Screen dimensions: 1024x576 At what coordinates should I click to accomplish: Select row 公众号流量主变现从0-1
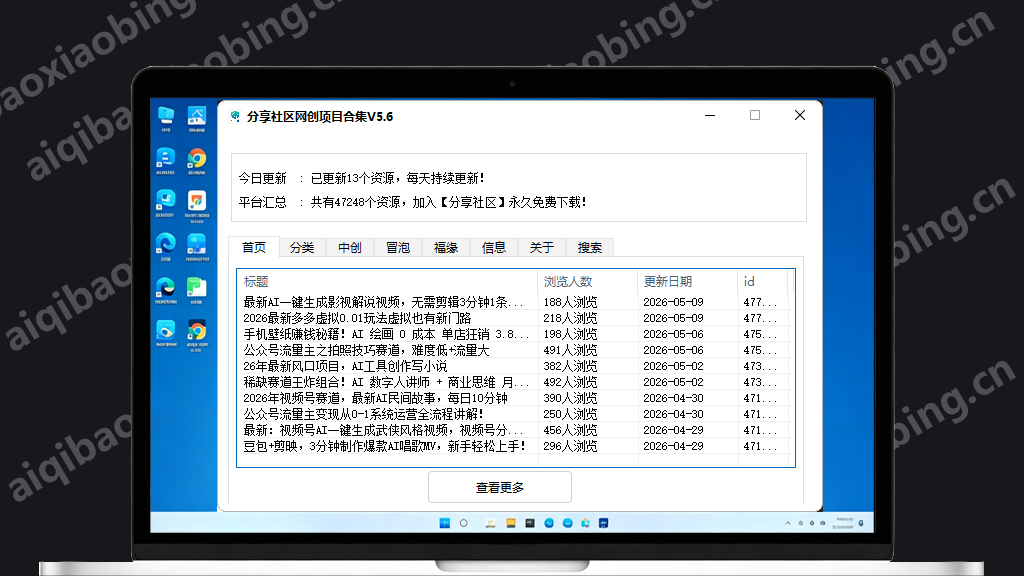[515, 414]
